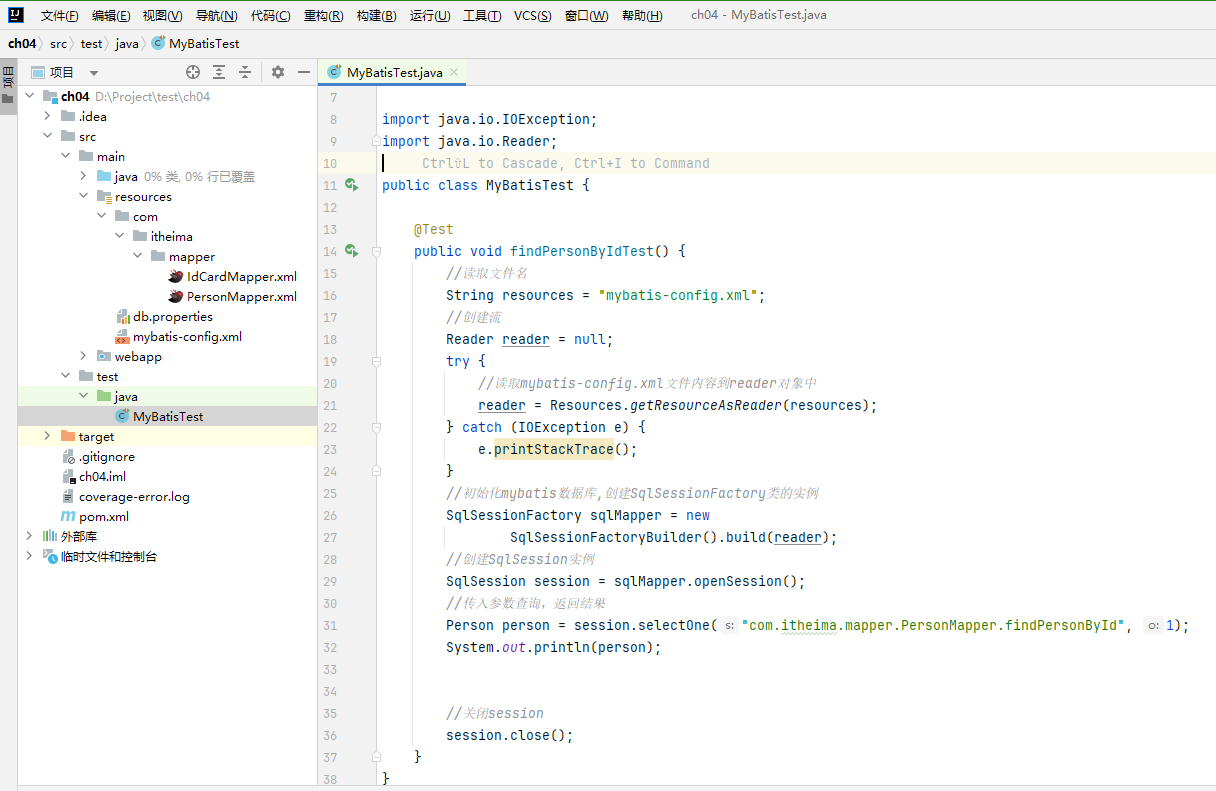Open the Project view selector dropdown
The height and width of the screenshot is (791, 1216).
point(94,73)
